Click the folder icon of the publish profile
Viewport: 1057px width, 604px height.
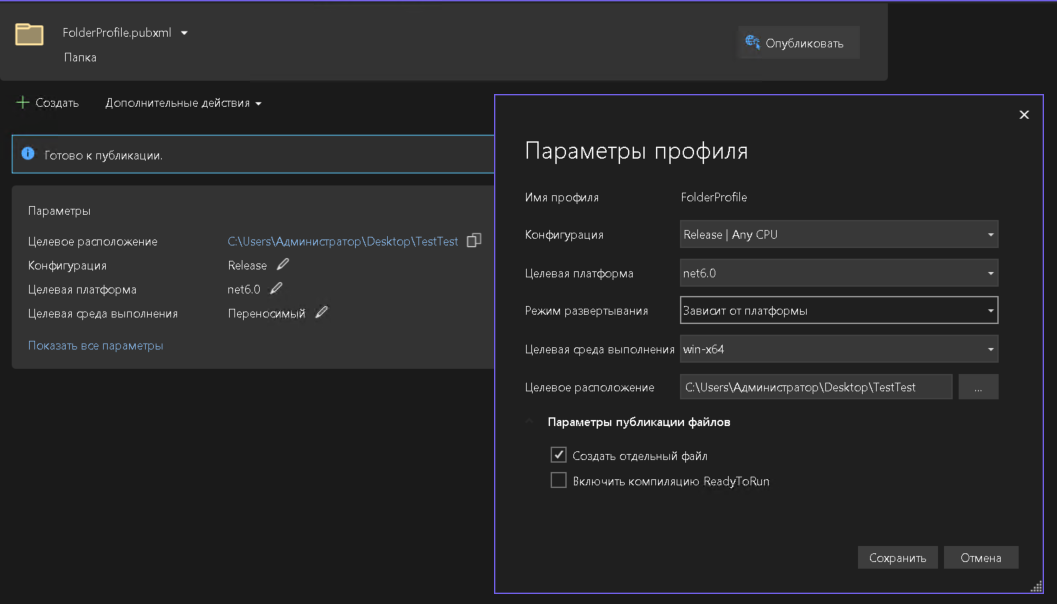click(29, 35)
